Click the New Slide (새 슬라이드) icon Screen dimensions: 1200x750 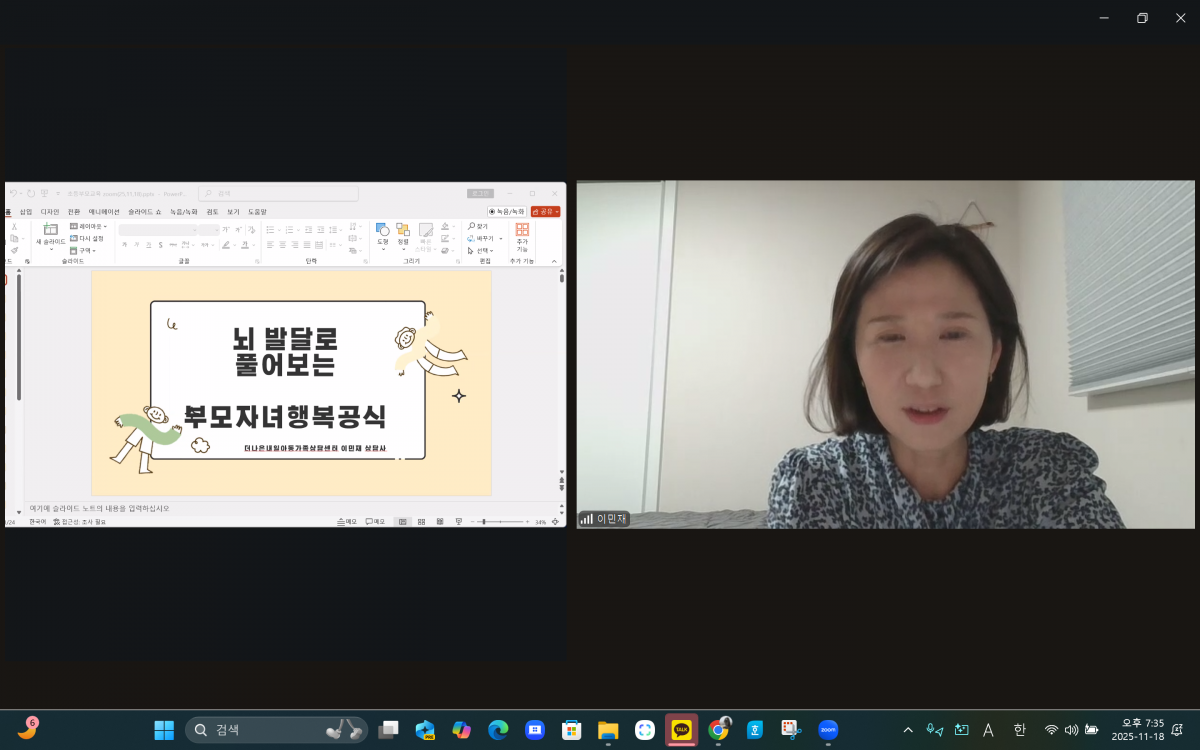[50, 230]
